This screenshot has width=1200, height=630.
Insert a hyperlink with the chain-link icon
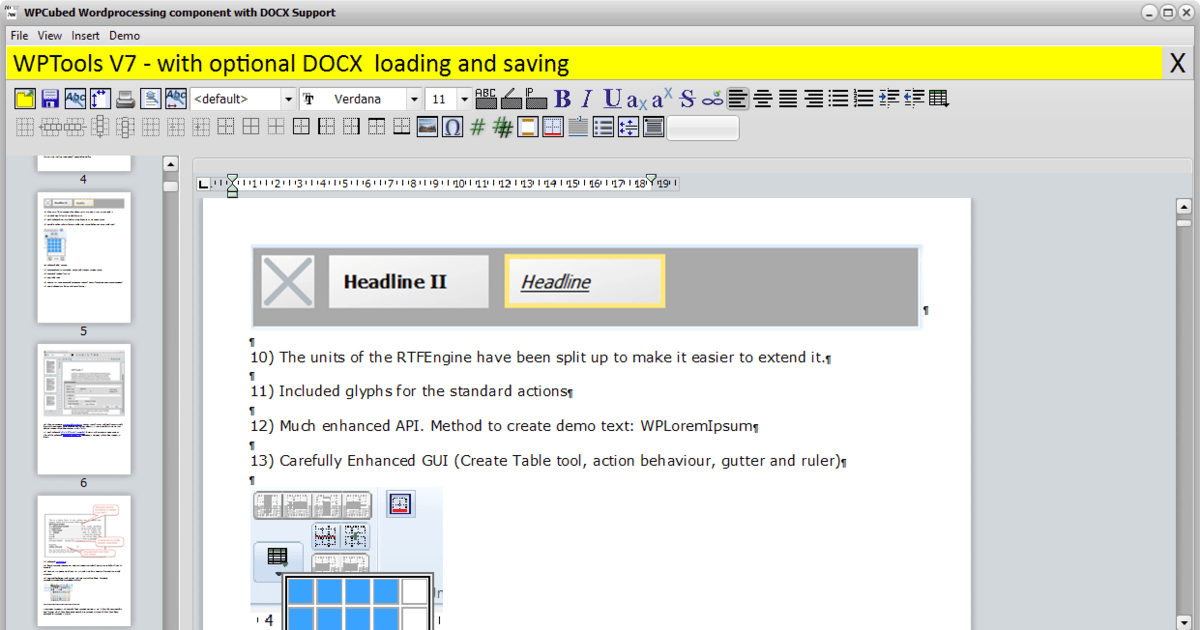click(712, 98)
